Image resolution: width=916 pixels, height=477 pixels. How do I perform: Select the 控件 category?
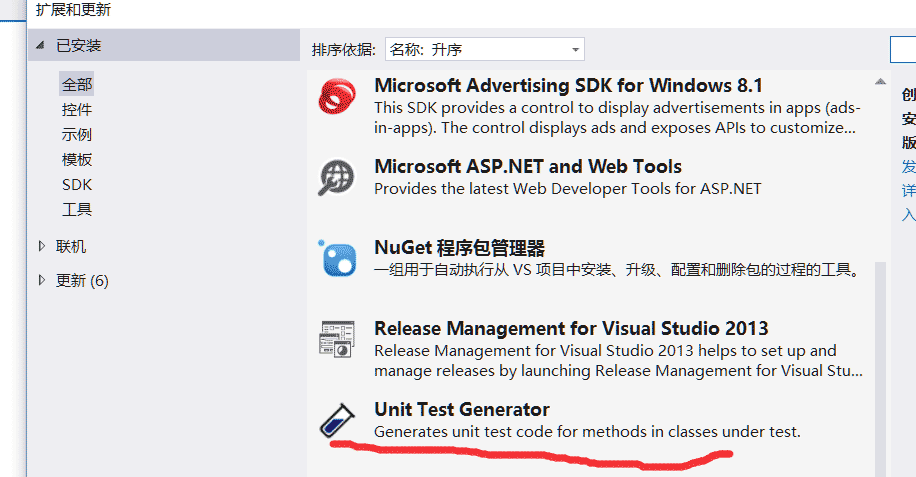coord(77,110)
